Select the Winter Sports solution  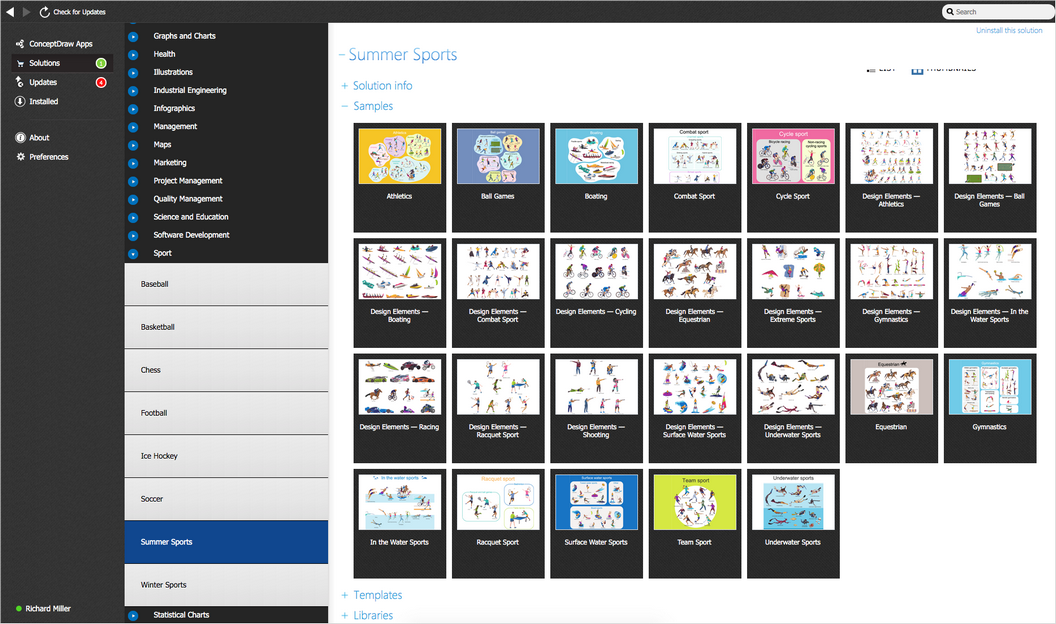tap(226, 585)
